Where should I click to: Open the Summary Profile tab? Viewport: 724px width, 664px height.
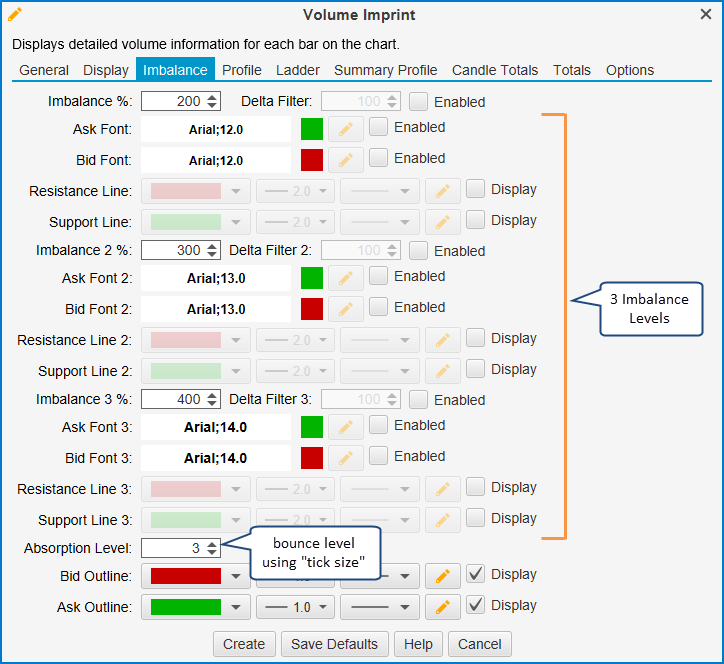(x=385, y=70)
